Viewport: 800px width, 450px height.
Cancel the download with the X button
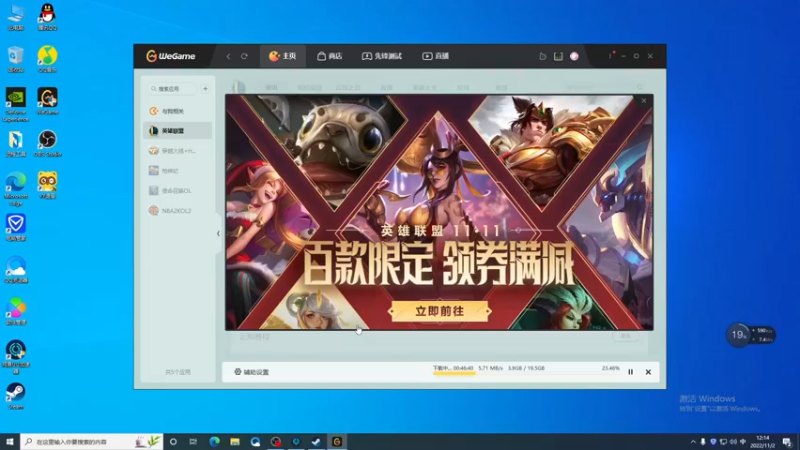point(648,372)
